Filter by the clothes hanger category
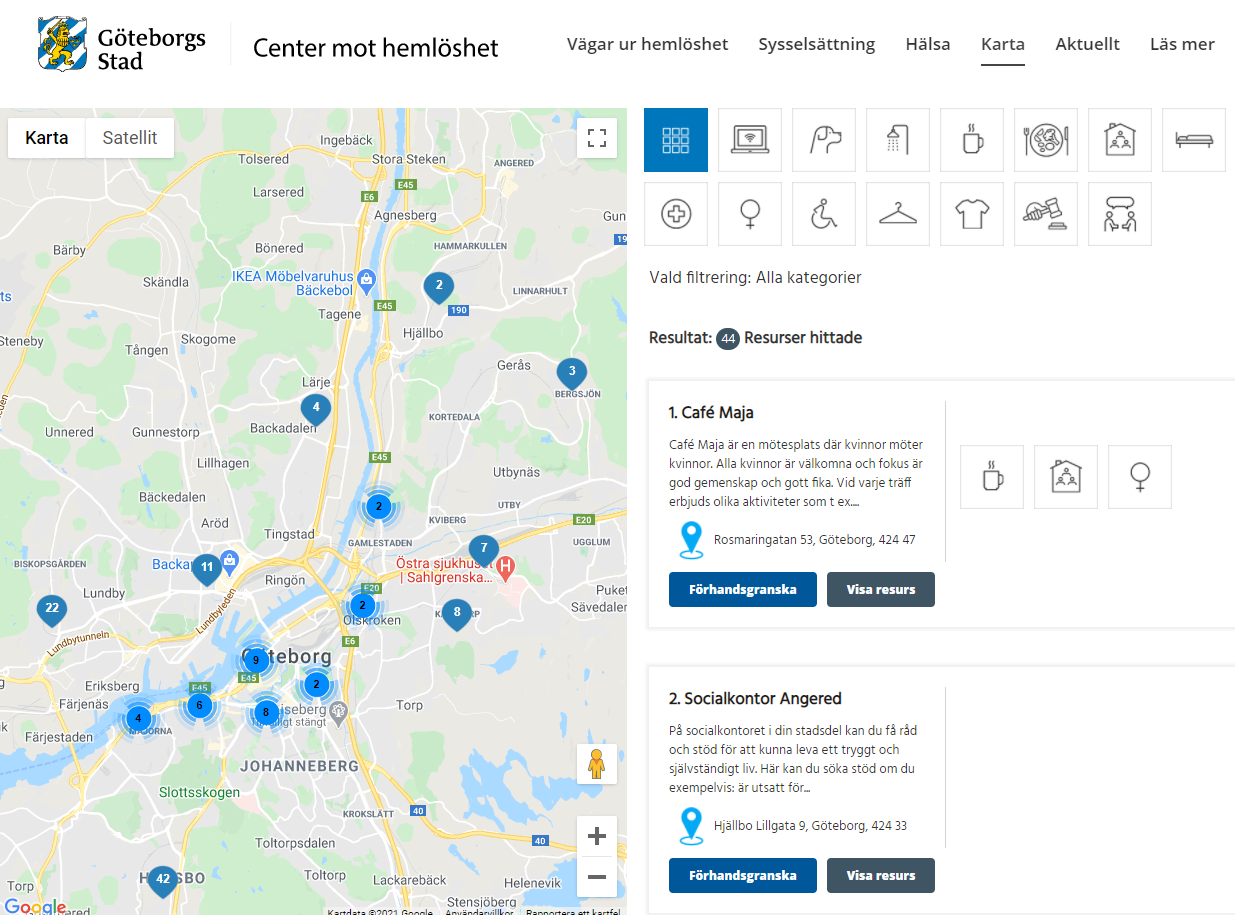Screen dimensions: 1235x915 tap(898, 214)
